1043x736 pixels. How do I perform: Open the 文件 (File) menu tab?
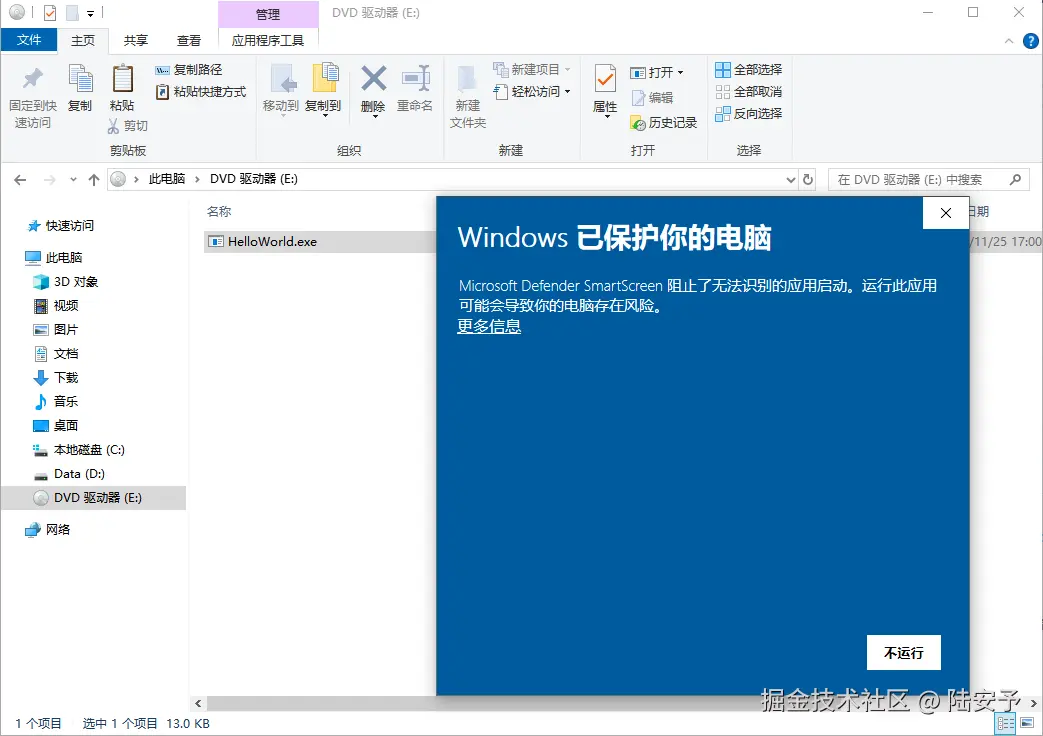[29, 40]
